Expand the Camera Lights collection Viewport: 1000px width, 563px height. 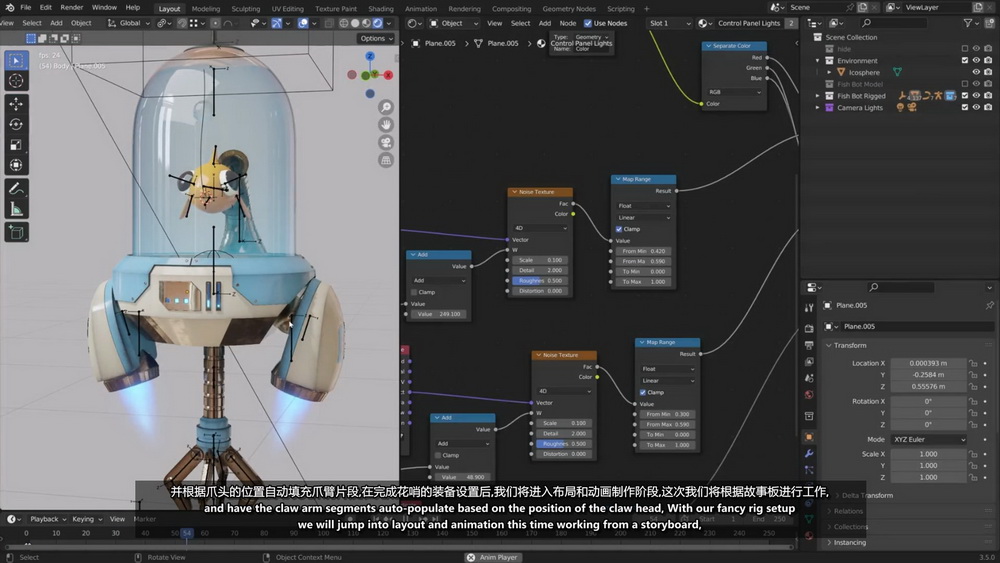(x=818, y=108)
